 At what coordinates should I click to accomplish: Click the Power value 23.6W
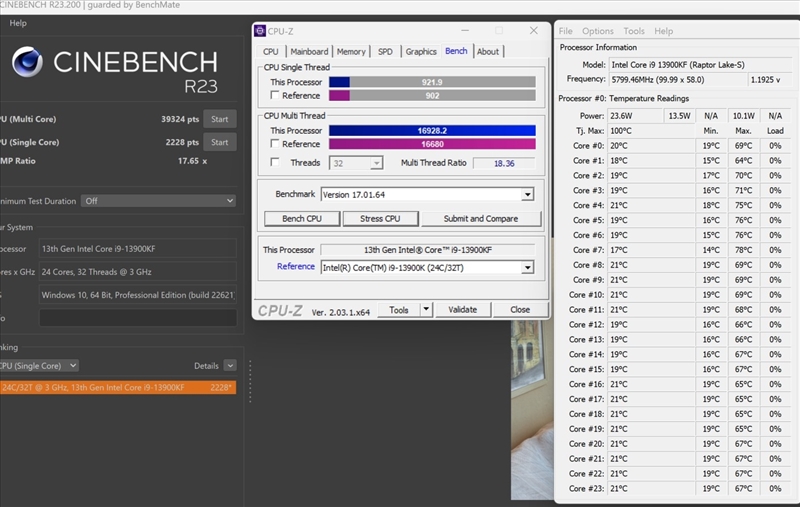click(x=635, y=116)
